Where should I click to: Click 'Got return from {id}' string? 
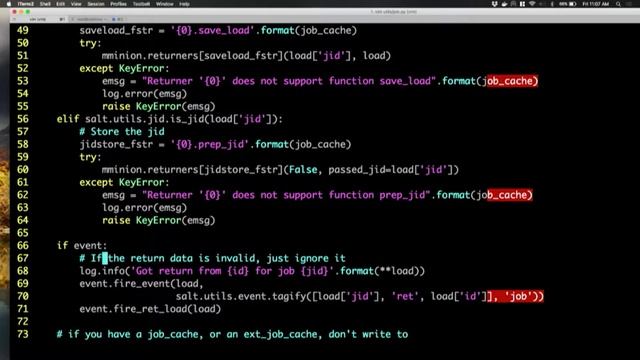point(192,271)
